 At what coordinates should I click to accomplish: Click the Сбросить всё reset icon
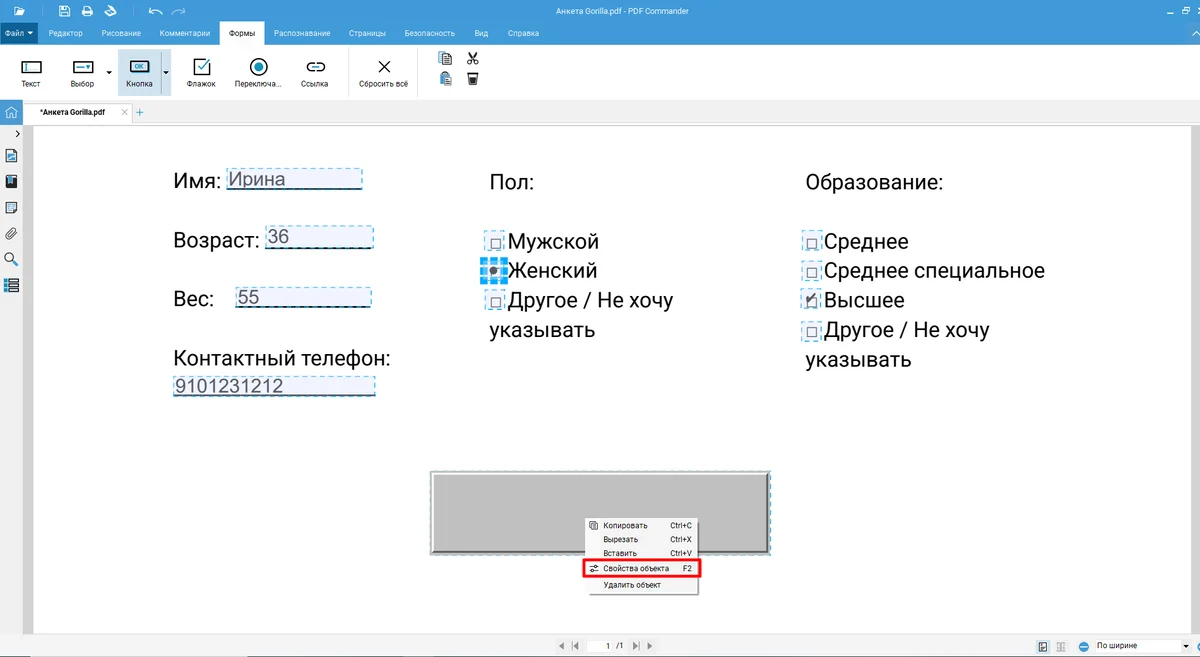coord(384,72)
